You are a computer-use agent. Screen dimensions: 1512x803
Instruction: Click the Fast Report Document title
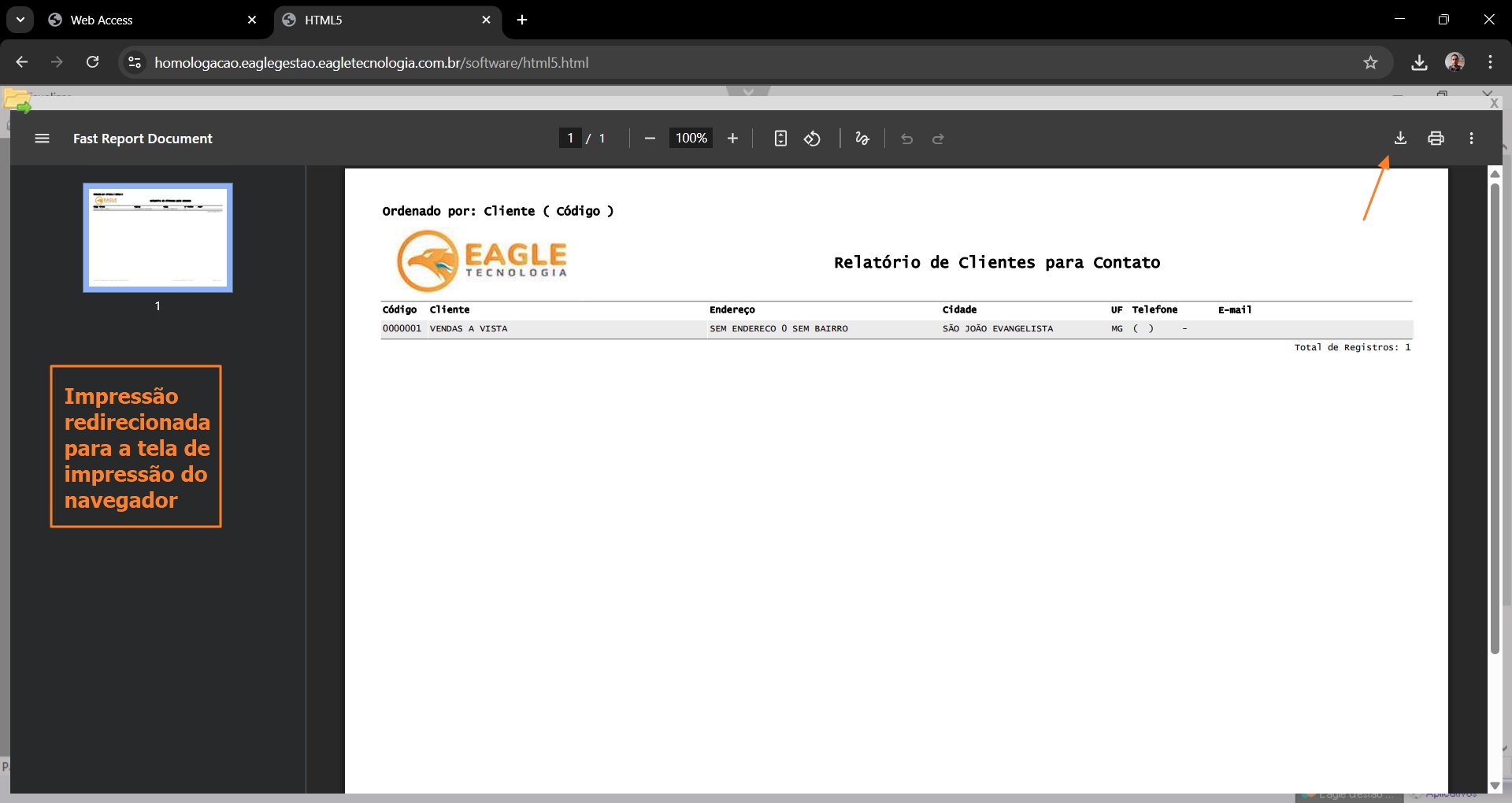(x=143, y=139)
